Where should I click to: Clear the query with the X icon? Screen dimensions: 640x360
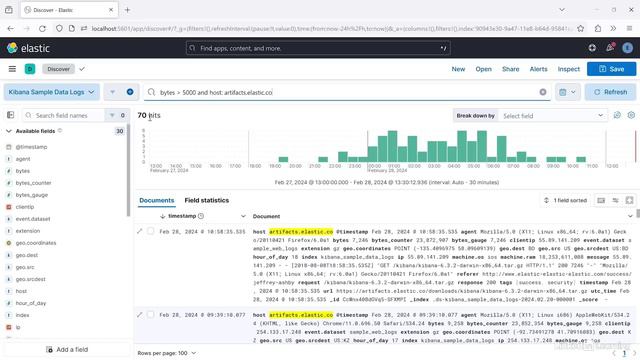tap(542, 92)
